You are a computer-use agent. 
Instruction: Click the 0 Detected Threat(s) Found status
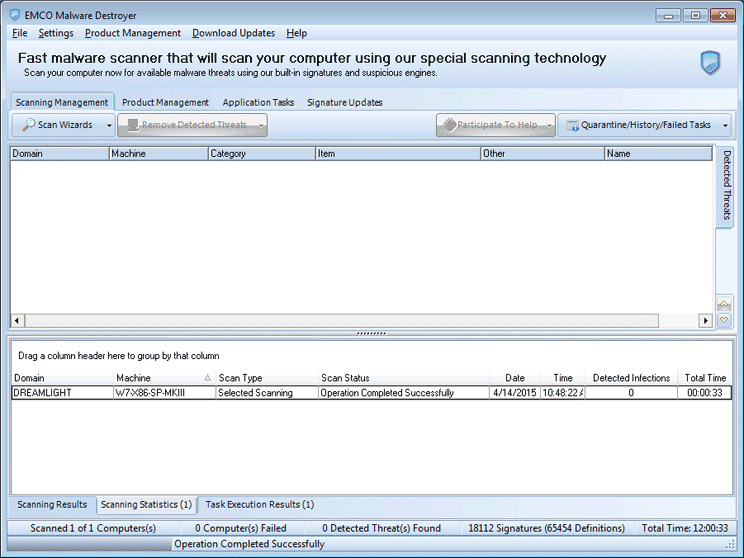point(381,528)
